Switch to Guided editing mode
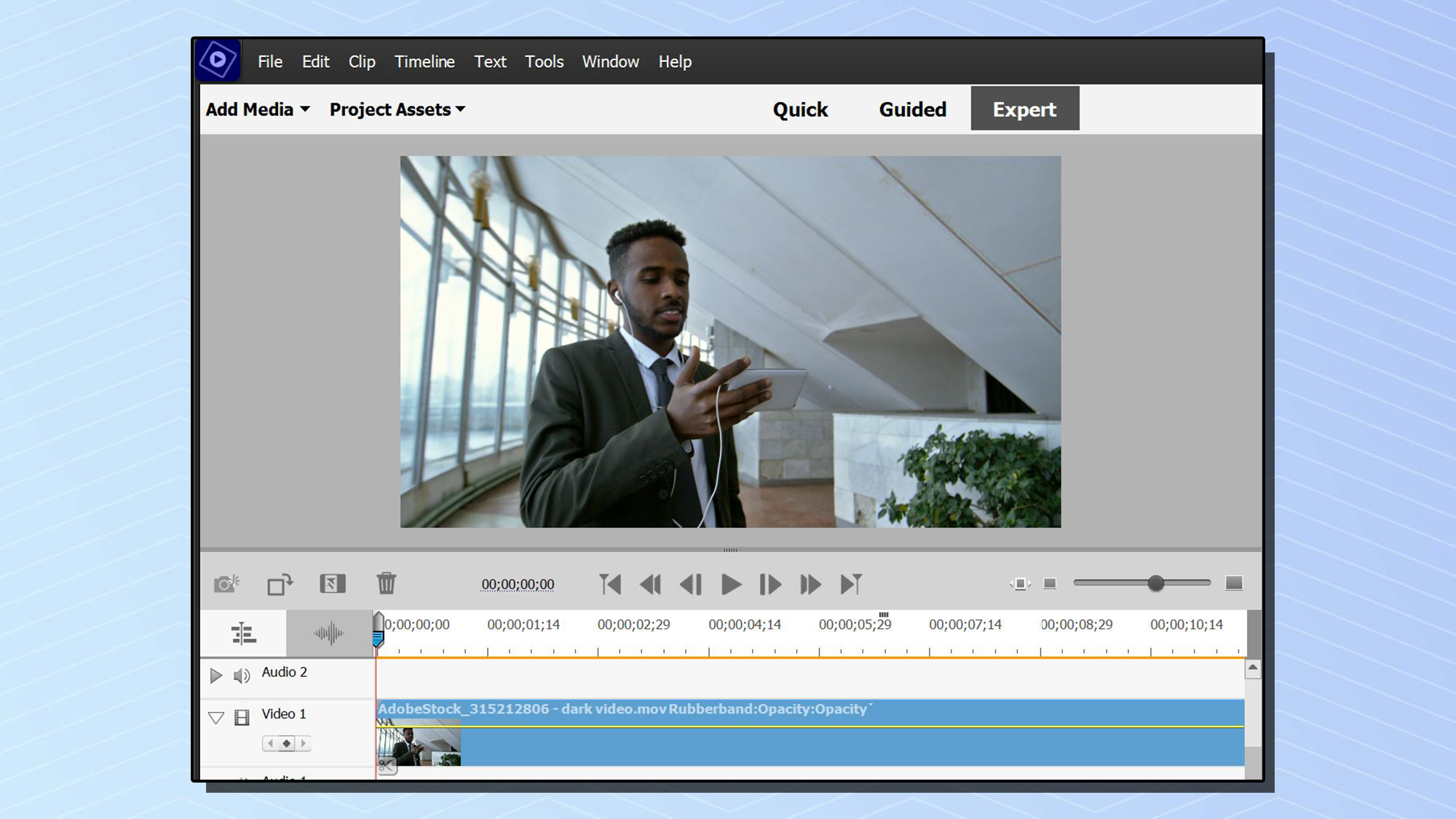Image resolution: width=1456 pixels, height=819 pixels. click(x=912, y=109)
